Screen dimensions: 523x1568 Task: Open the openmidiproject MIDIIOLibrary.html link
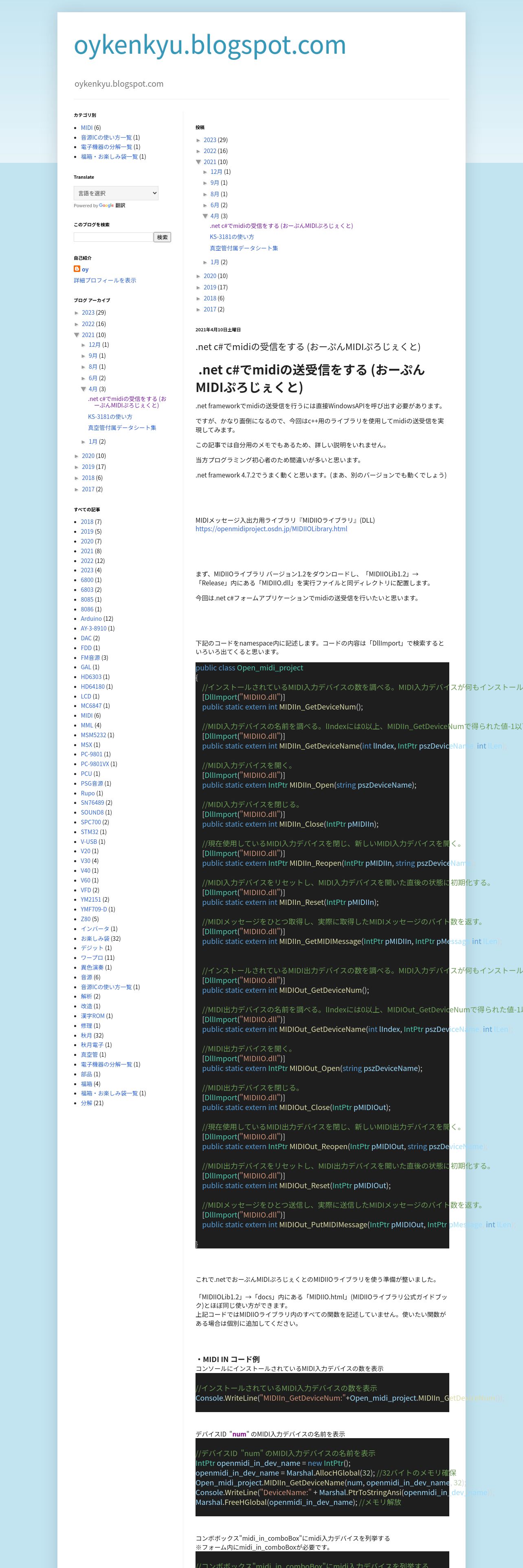click(272, 529)
